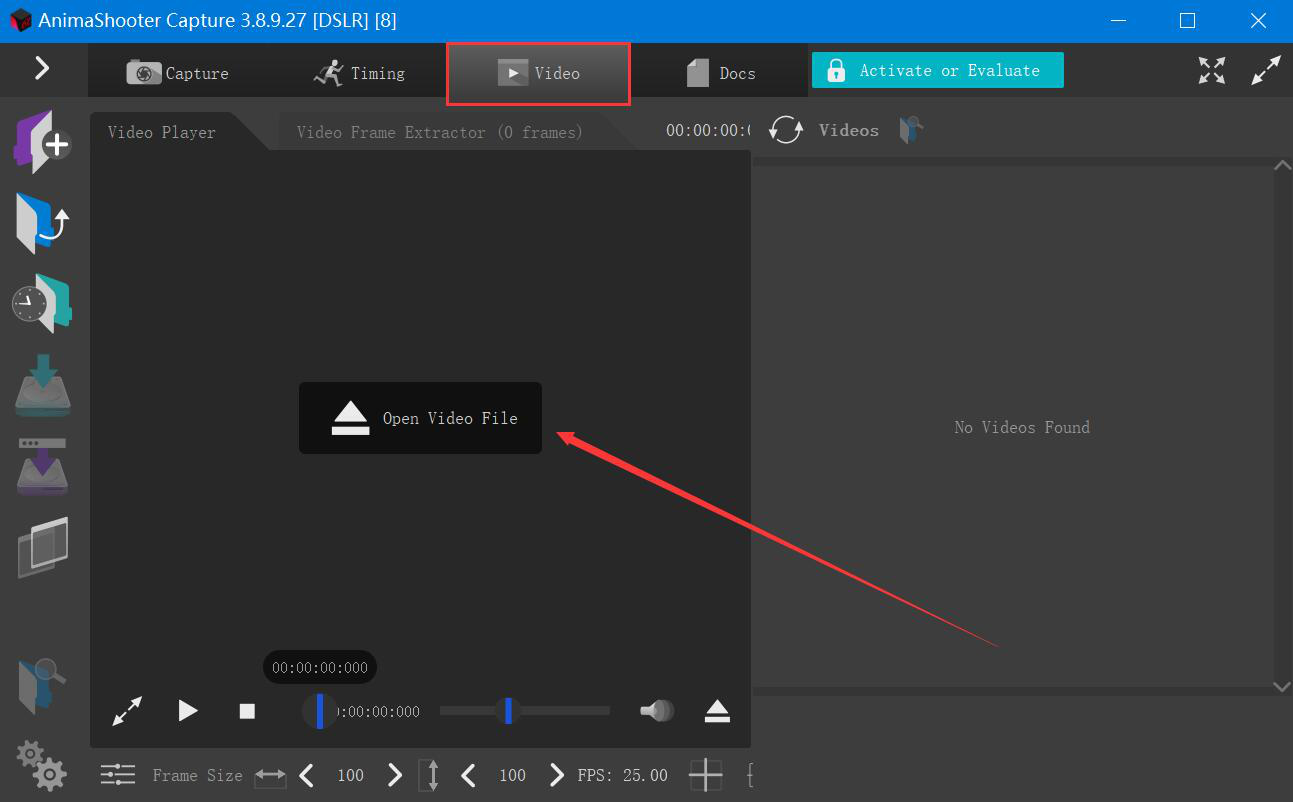This screenshot has height=802, width=1293.
Task: Click the frame width value 100
Action: [350, 775]
